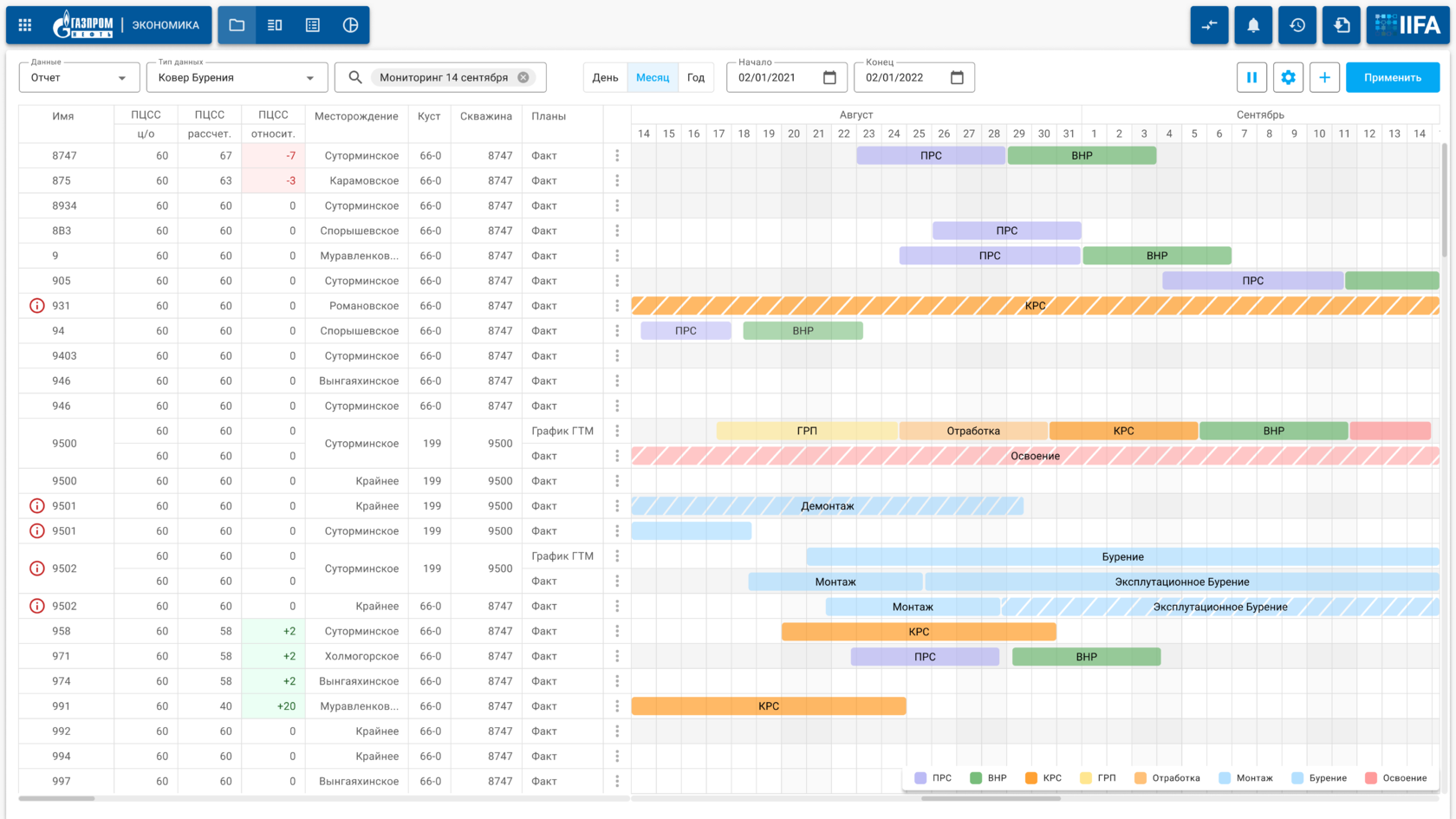Screen dimensions: 1456x819
Task: Click the horizontal scrollbar under the table
Action: [x=56, y=798]
